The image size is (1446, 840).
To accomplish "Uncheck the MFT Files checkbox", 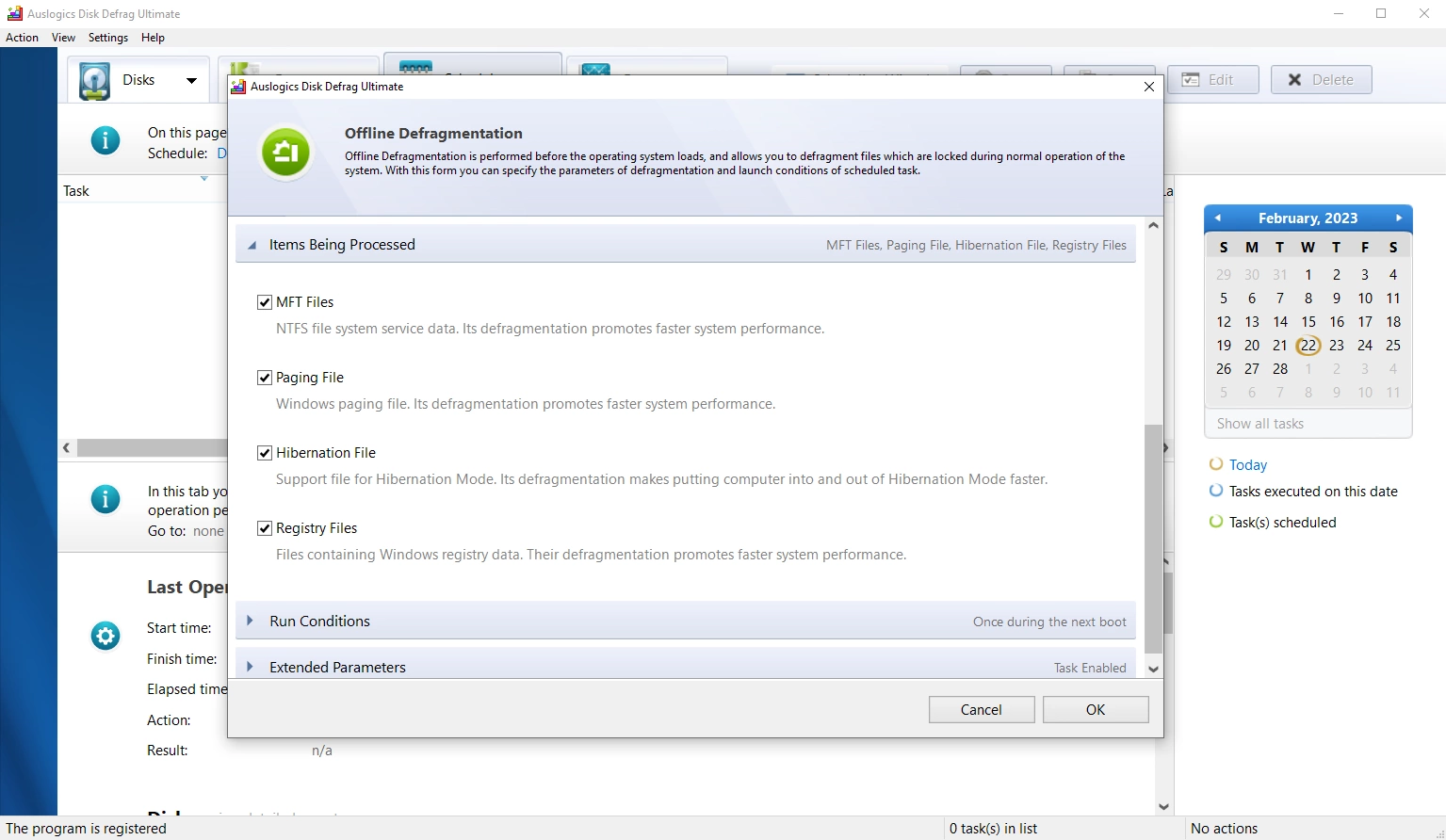I will point(265,302).
